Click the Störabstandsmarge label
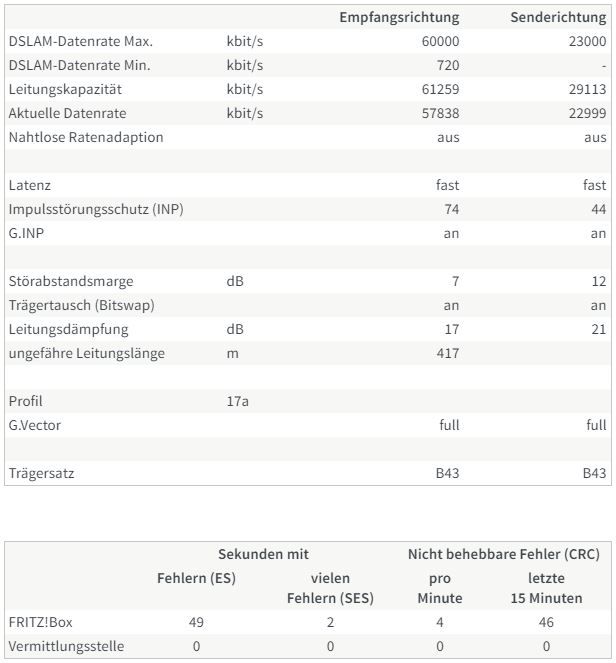The height and width of the screenshot is (663, 616). pyautogui.click(x=71, y=281)
